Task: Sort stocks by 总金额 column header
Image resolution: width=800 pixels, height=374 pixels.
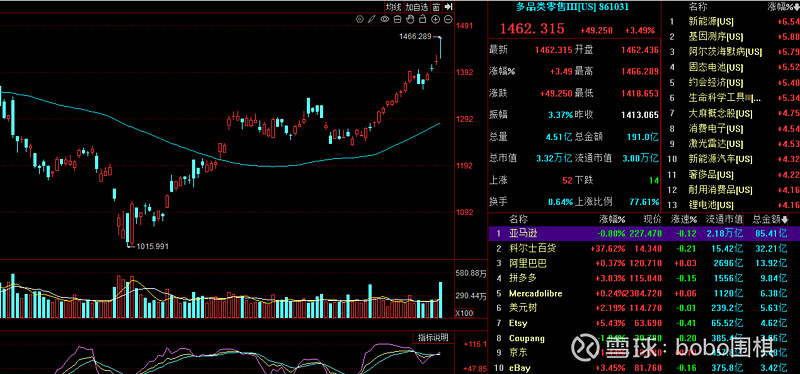Action: pyautogui.click(x=771, y=219)
